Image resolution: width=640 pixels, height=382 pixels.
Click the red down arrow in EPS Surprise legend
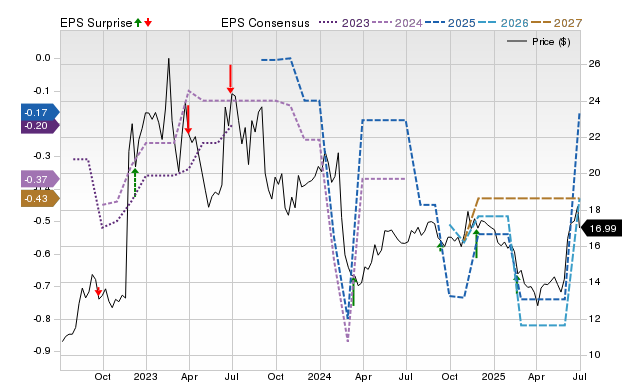point(148,23)
